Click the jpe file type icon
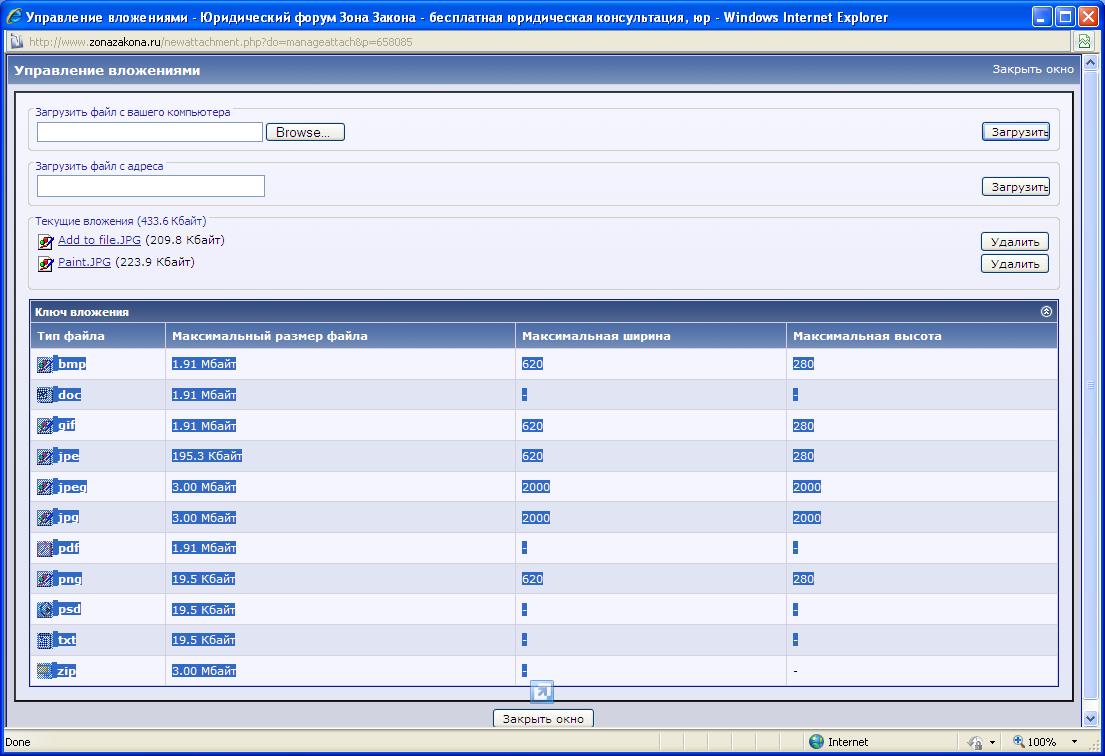Image resolution: width=1105 pixels, height=756 pixels. [x=45, y=457]
